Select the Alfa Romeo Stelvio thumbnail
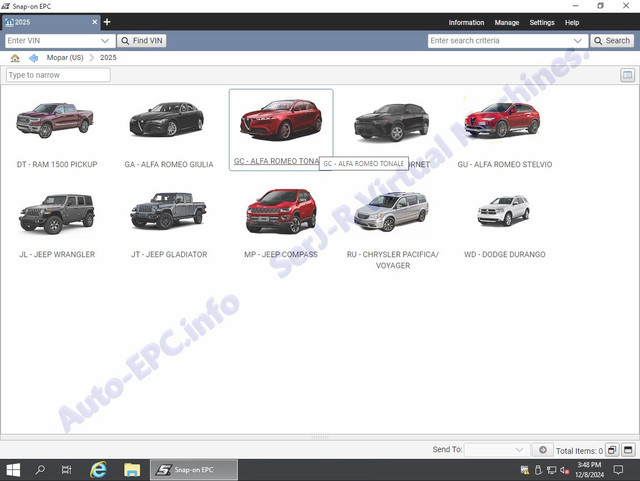The width and height of the screenshot is (640, 481). point(502,119)
